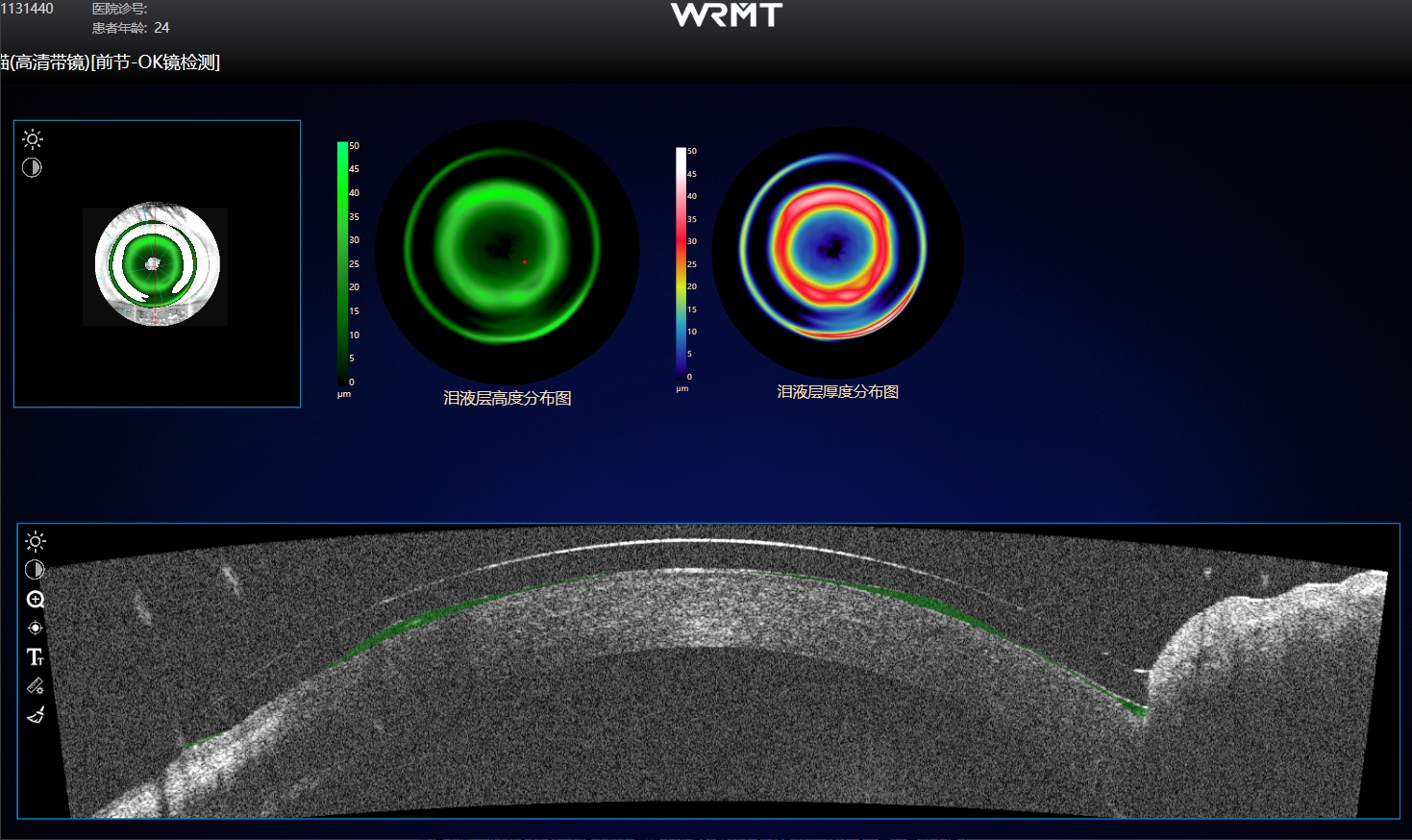Screen dimensions: 1412x840
Task: Click the patient age value 24
Action: coord(161,28)
